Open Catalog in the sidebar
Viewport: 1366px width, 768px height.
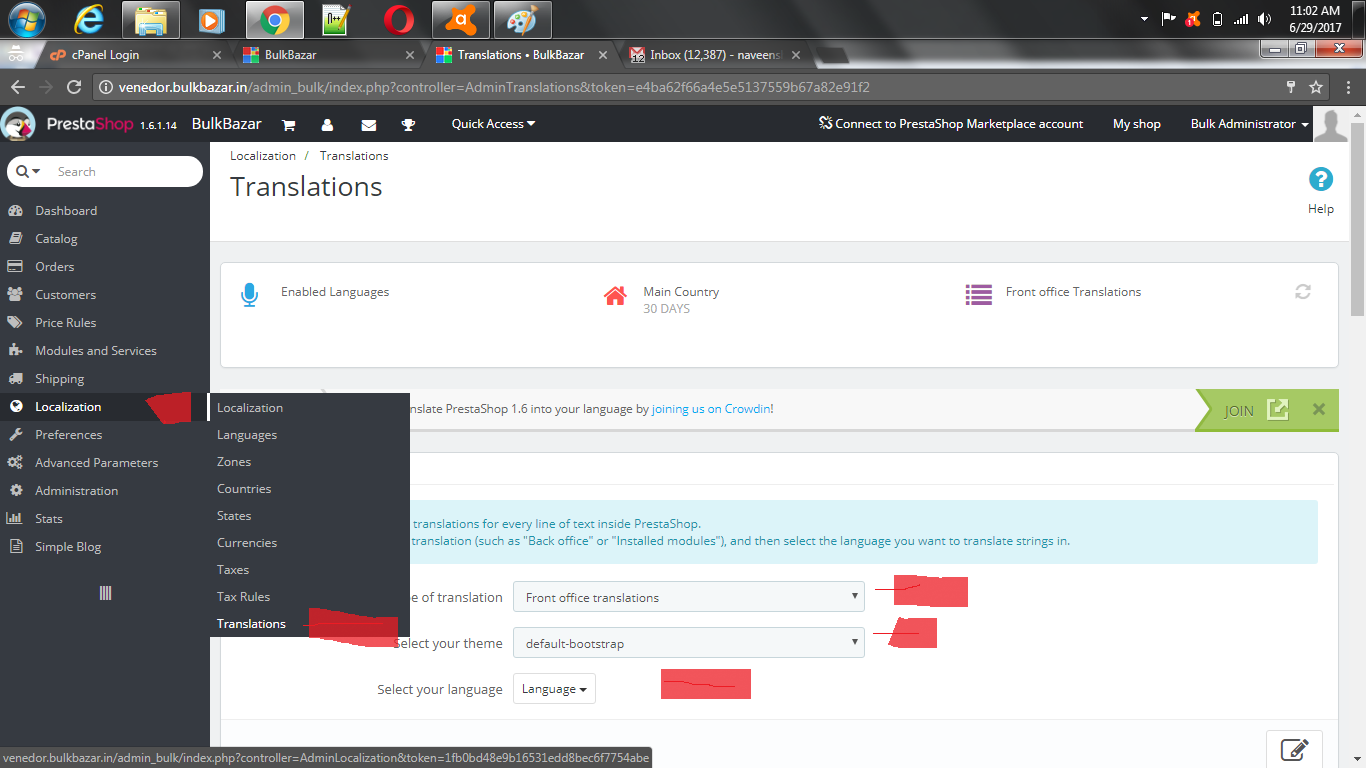56,239
